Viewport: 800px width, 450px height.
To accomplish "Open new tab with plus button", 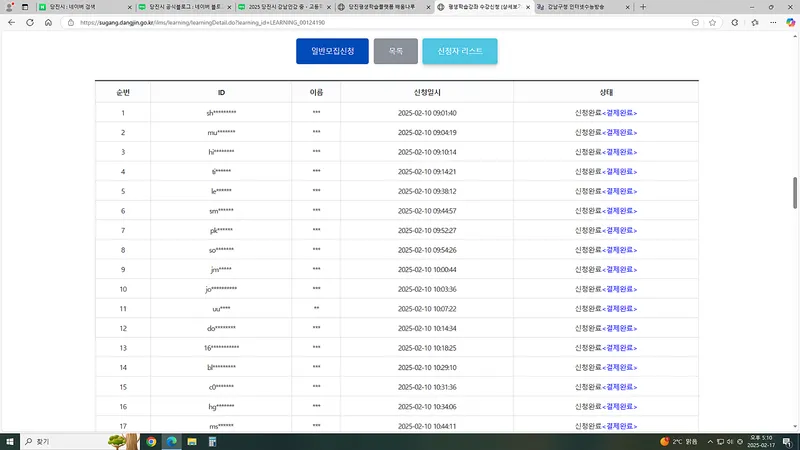I will point(642,7).
